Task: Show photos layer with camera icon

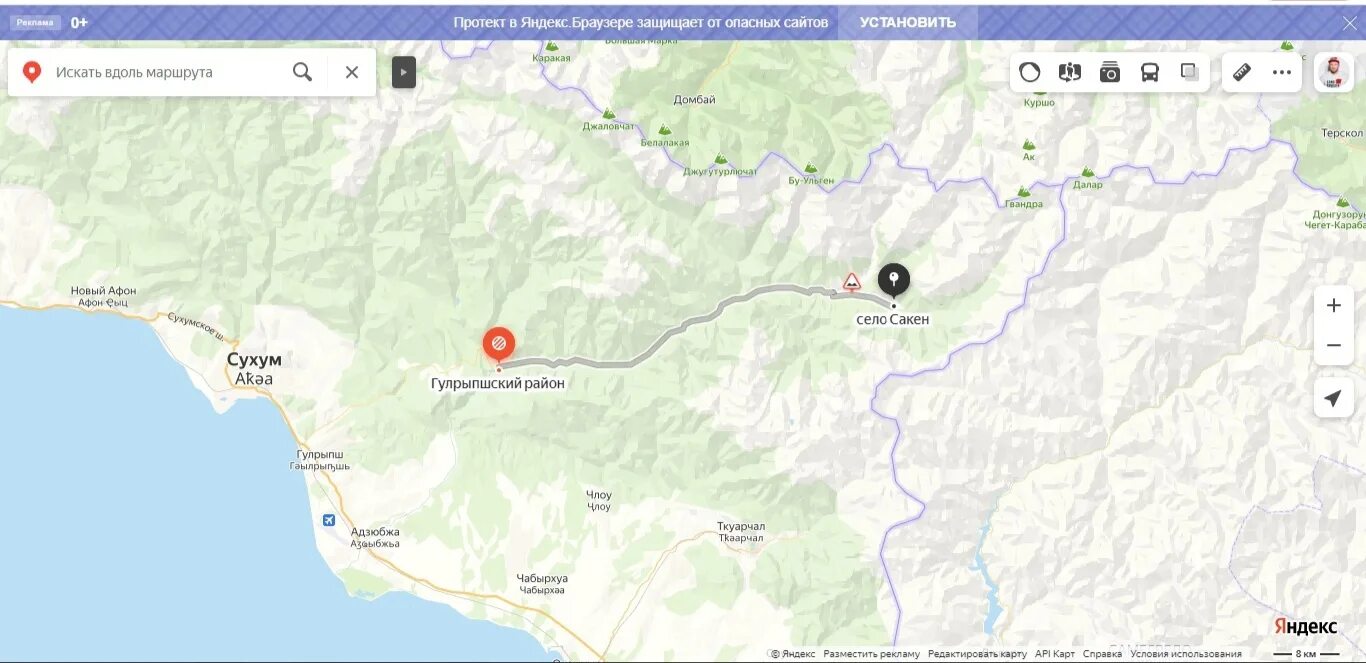Action: tap(1110, 72)
